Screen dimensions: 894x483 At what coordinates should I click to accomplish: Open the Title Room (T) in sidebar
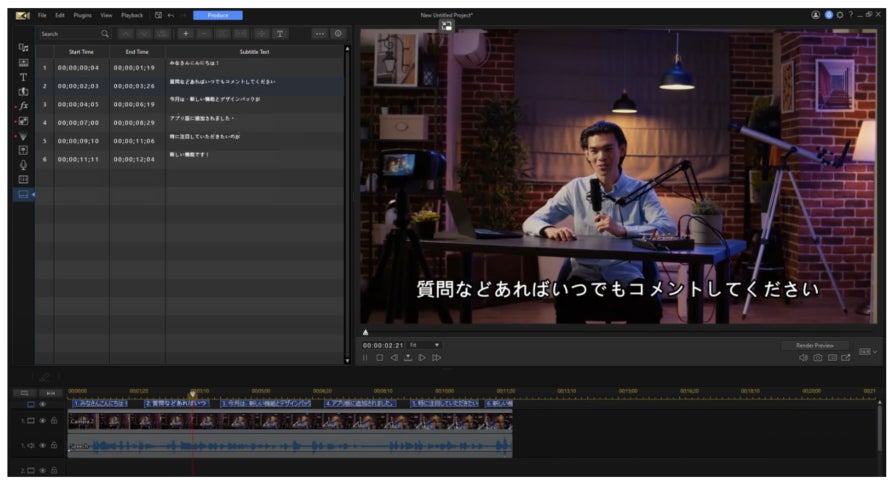pos(23,77)
